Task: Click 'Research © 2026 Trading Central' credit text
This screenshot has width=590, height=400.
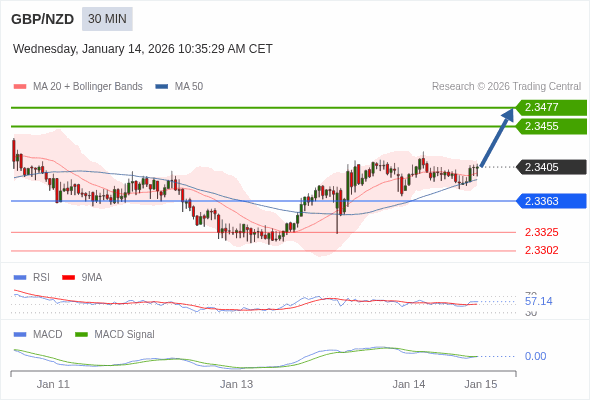Action: [x=506, y=87]
